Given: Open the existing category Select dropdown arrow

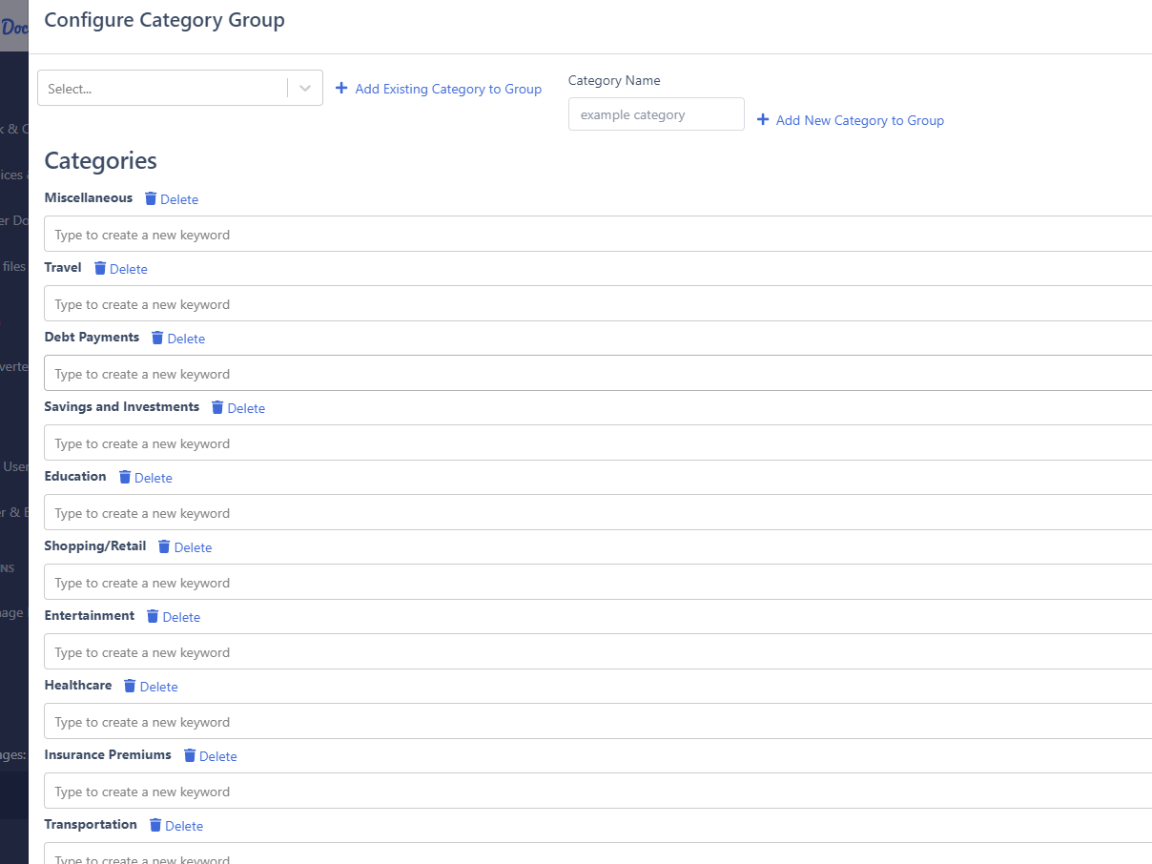Looking at the screenshot, I should (305, 88).
